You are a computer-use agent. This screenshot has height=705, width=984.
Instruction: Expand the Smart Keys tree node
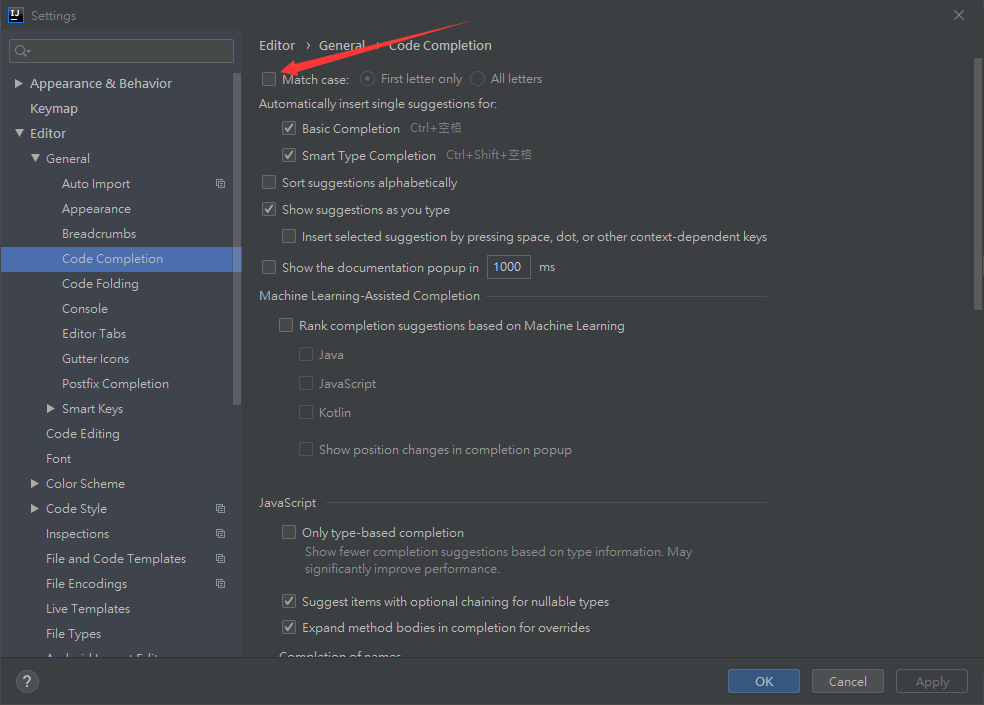(x=51, y=409)
